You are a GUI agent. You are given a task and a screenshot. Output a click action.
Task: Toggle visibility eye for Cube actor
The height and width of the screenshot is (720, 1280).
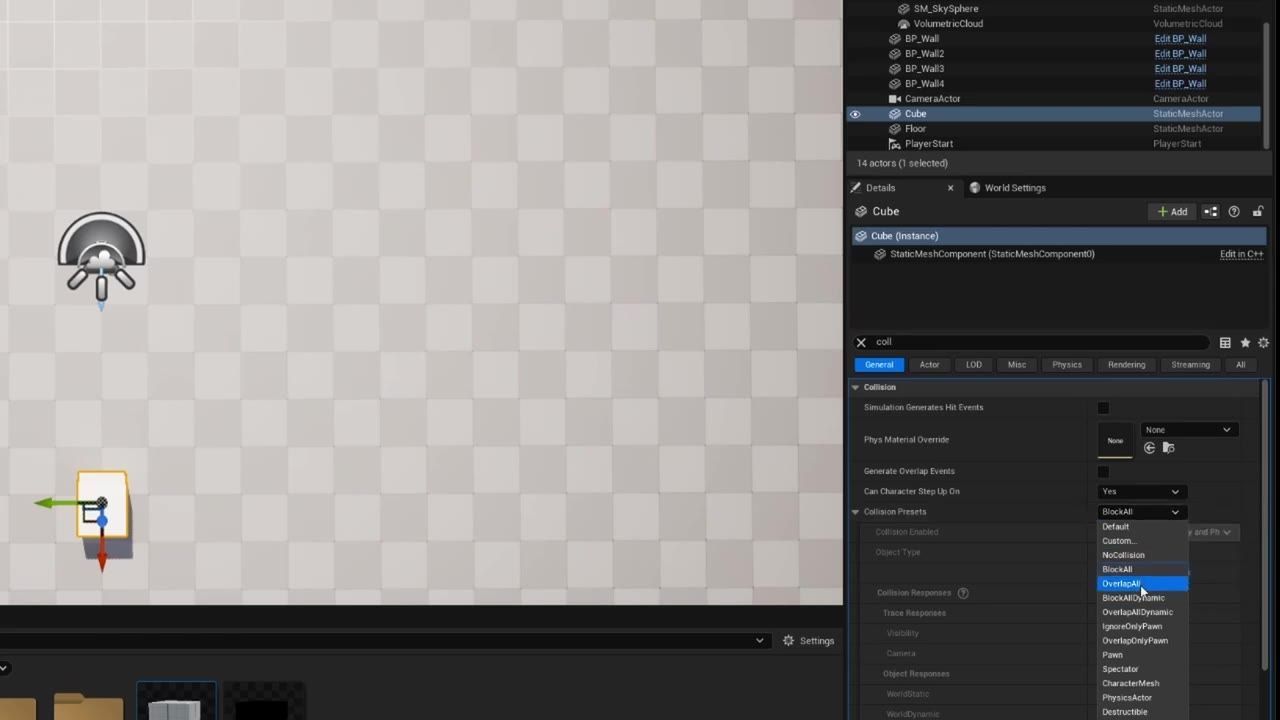tap(855, 114)
